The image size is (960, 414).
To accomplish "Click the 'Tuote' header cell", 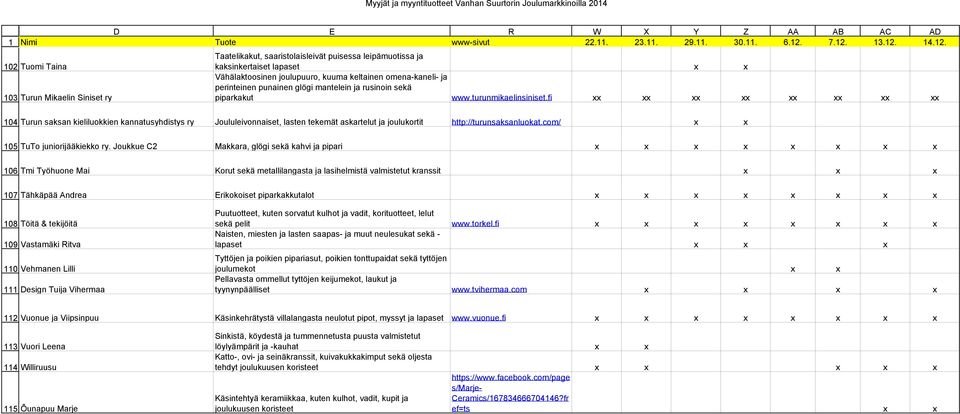I will 331,42.
